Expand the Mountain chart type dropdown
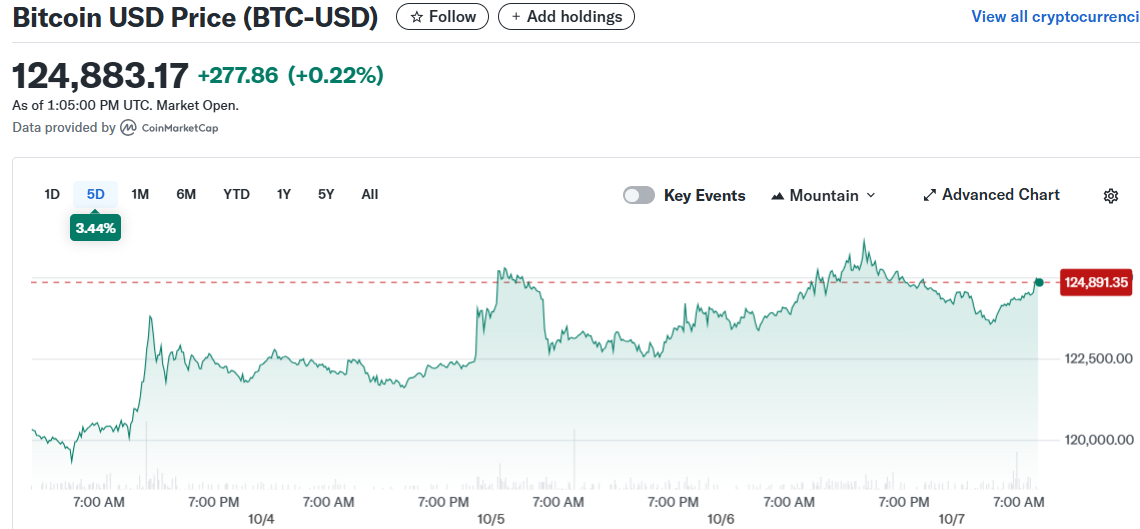The width and height of the screenshot is (1140, 529). pos(870,196)
